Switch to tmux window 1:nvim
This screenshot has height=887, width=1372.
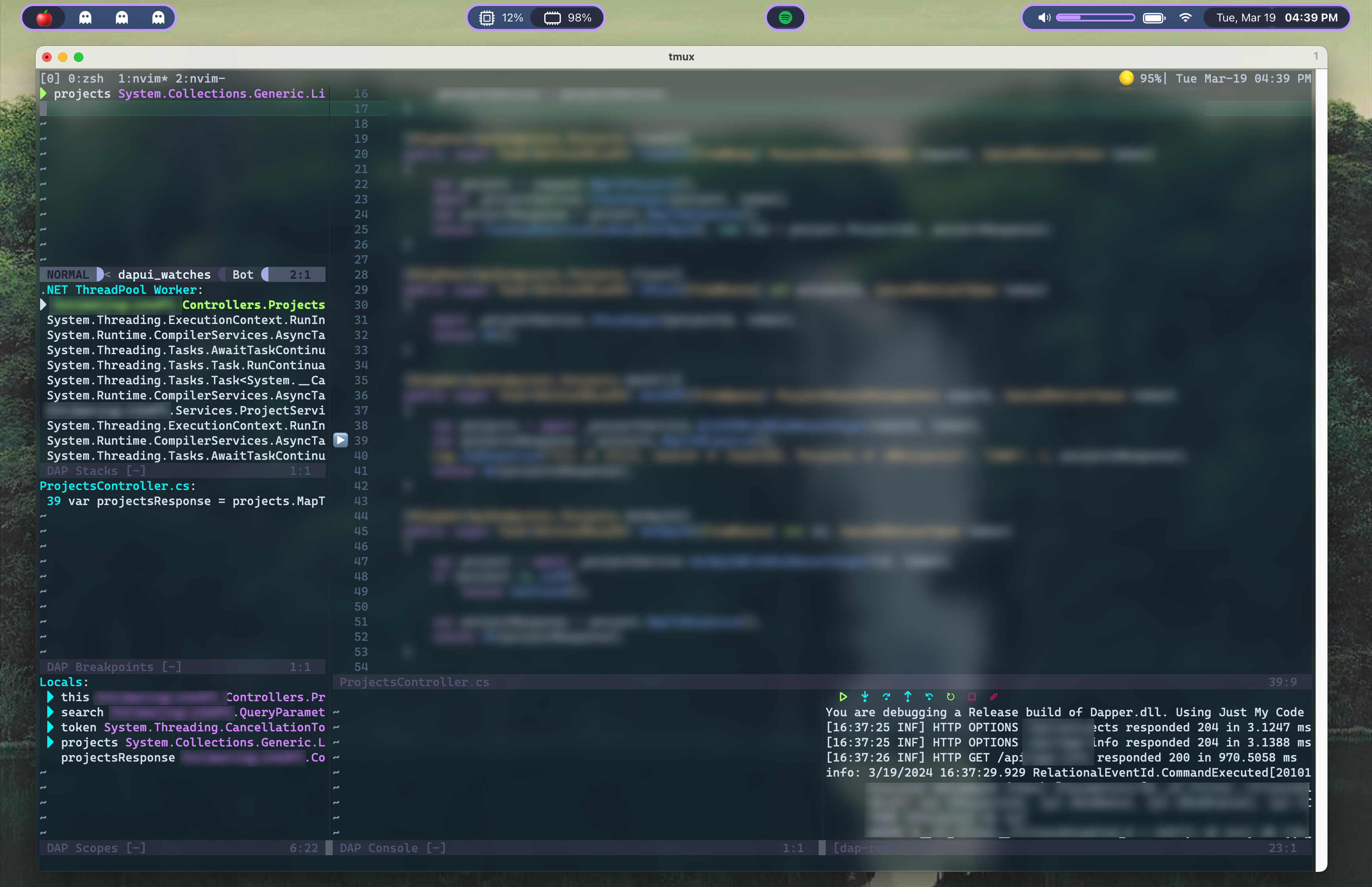click(143, 78)
